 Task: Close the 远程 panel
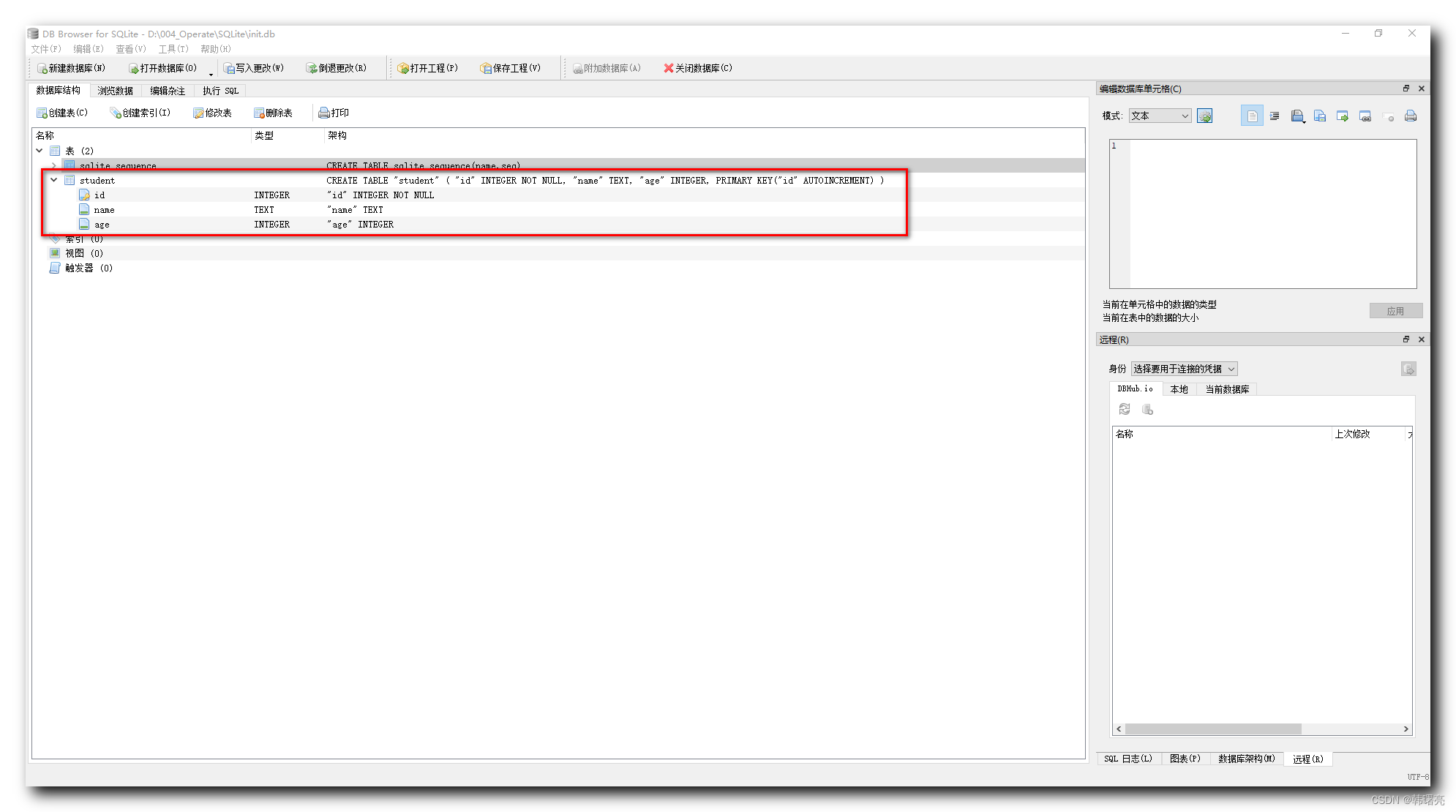(x=1422, y=339)
